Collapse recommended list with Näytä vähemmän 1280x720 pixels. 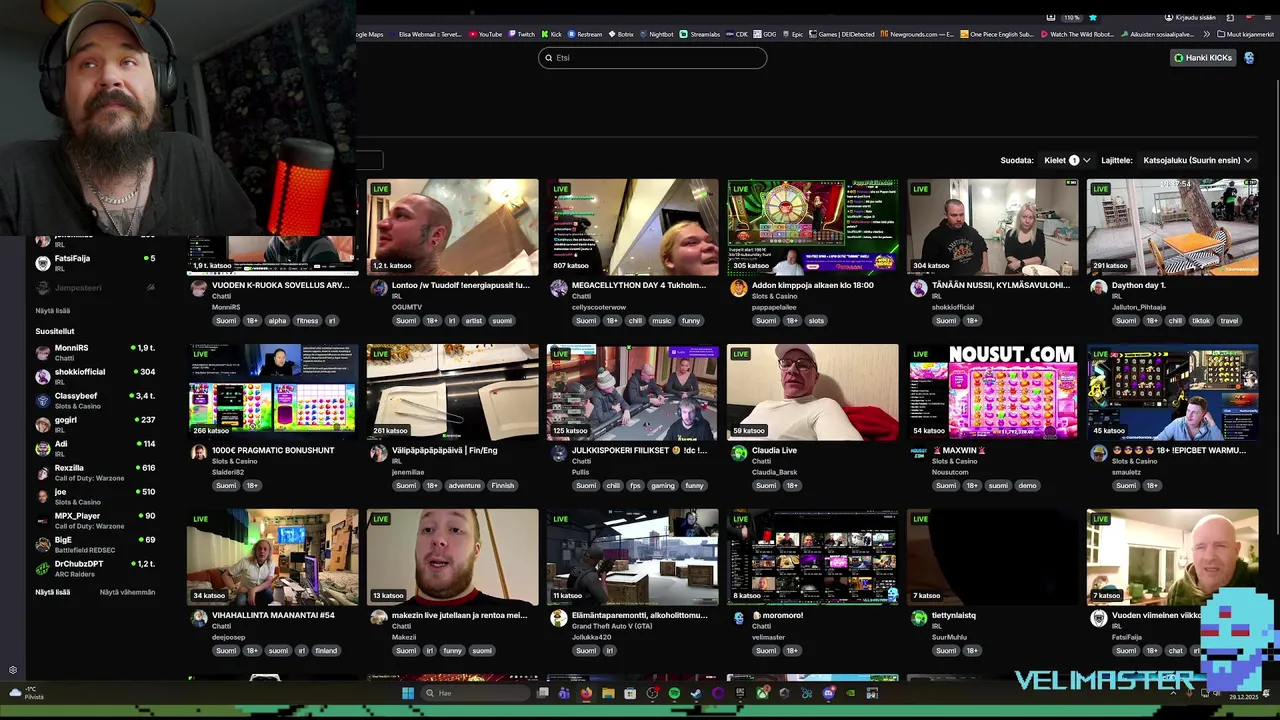(127, 592)
